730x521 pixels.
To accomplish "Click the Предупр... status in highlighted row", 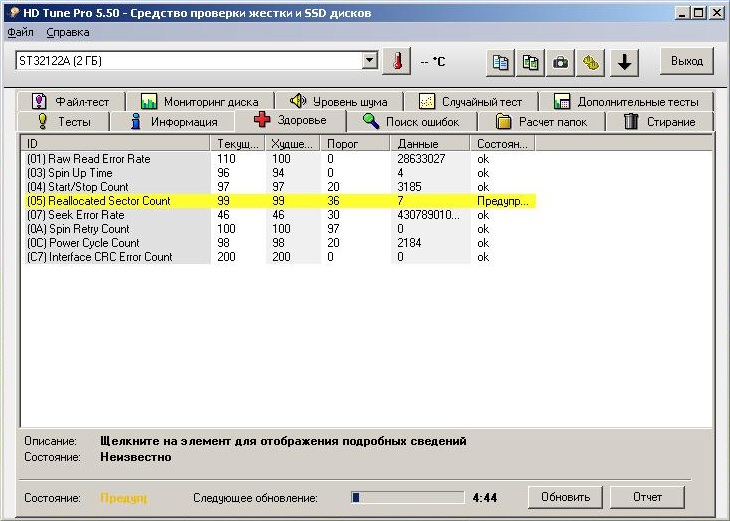I will coord(503,201).
